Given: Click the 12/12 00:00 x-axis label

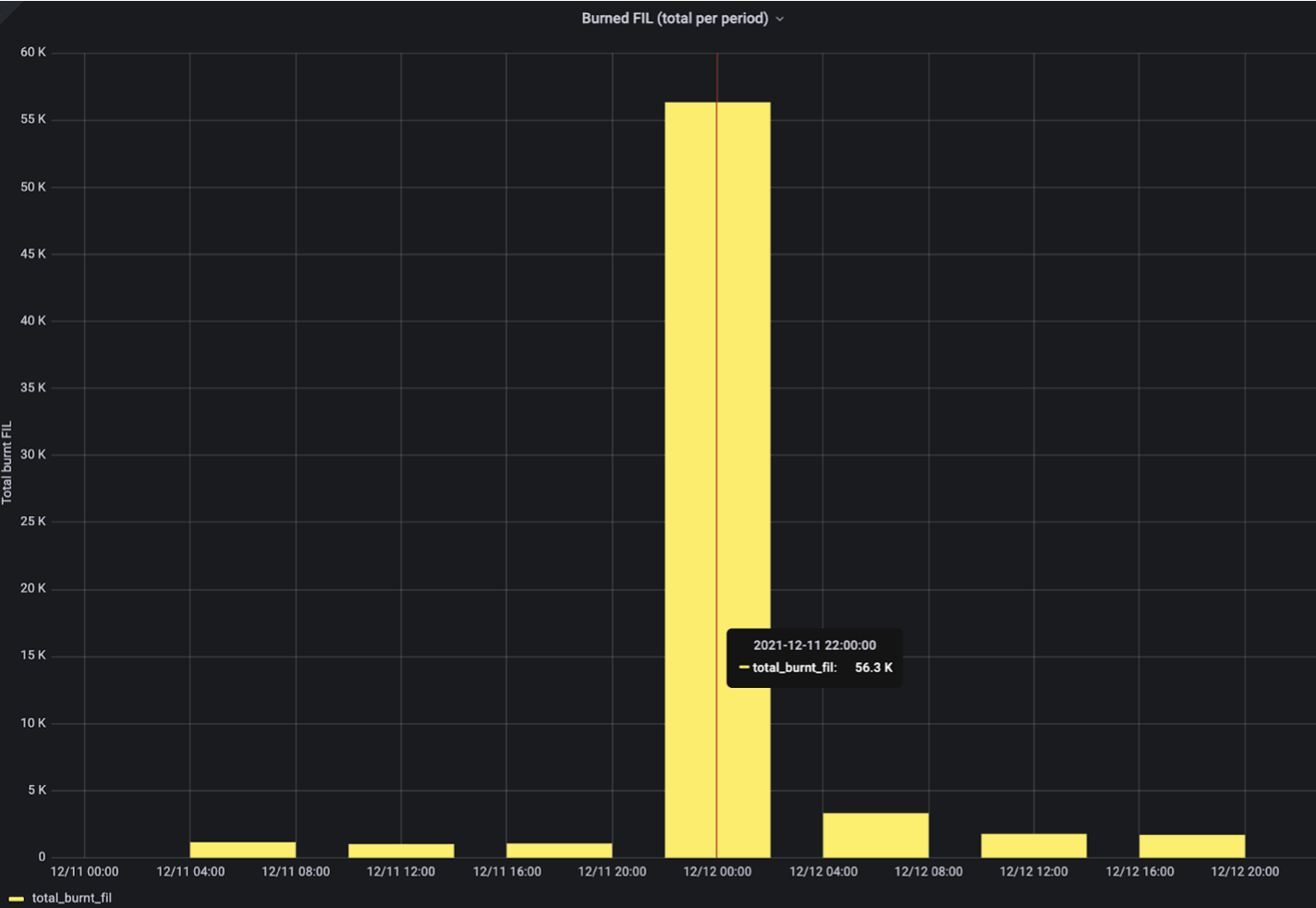Looking at the screenshot, I should [717, 872].
